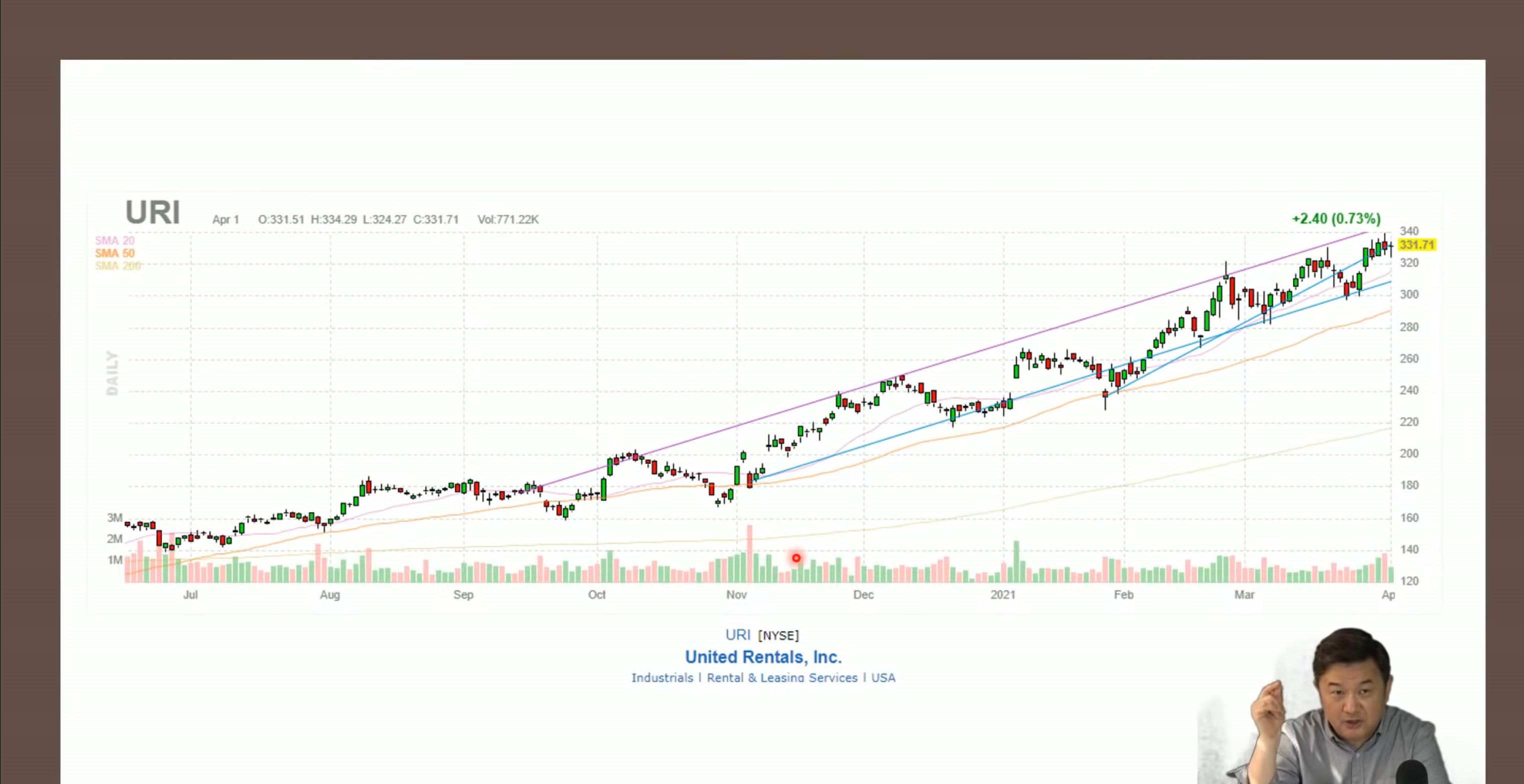The height and width of the screenshot is (784, 1524).
Task: Click the red laser pointer dot
Action: [796, 557]
